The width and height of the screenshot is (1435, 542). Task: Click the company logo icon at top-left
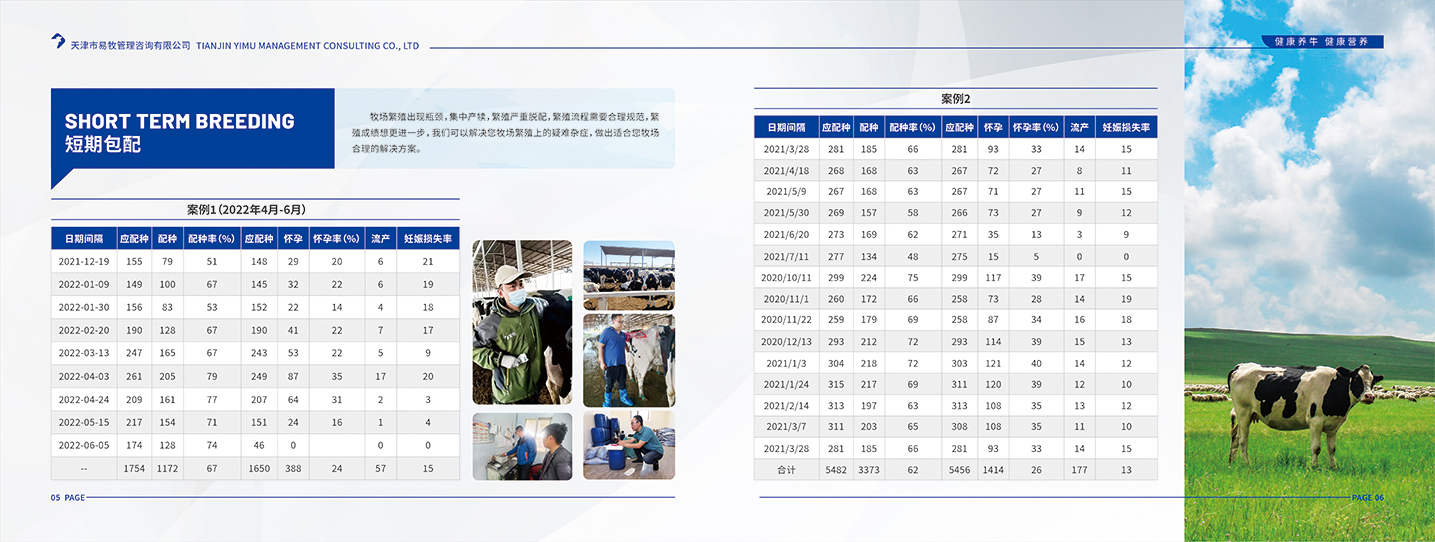(x=58, y=40)
